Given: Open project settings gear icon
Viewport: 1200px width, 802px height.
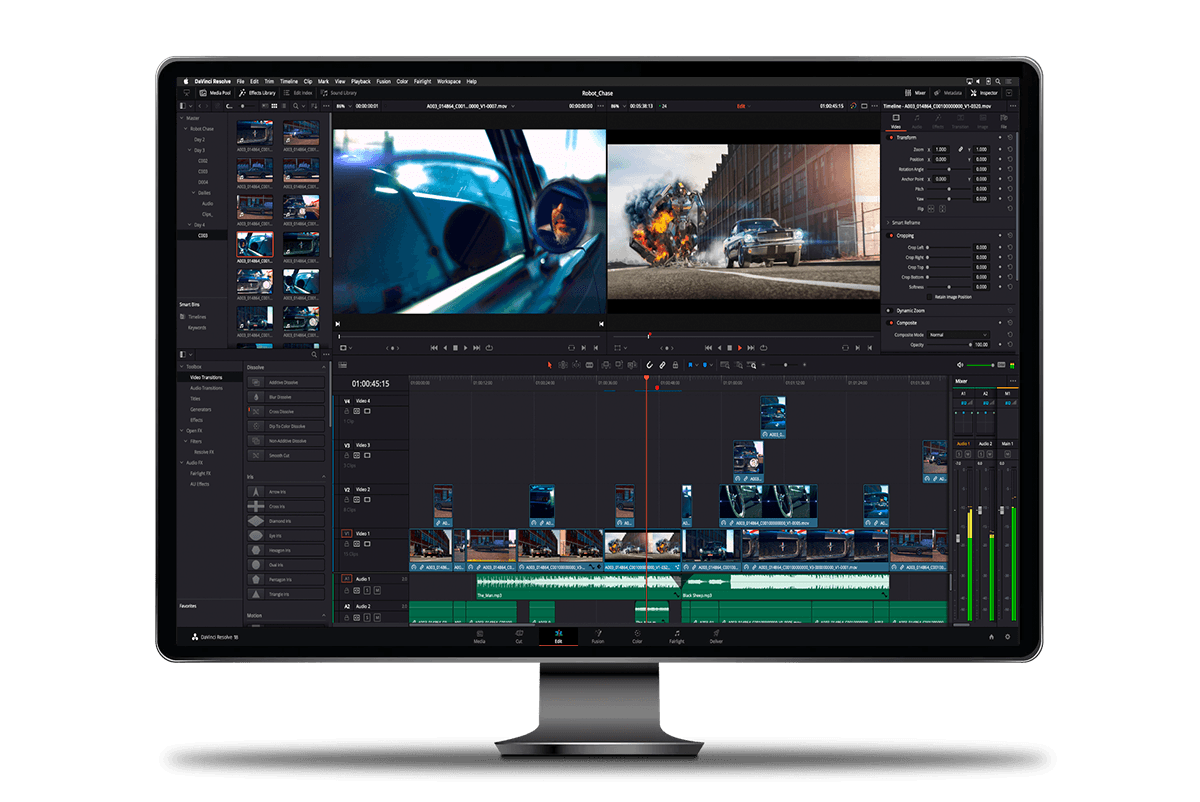Looking at the screenshot, I should click(1007, 636).
